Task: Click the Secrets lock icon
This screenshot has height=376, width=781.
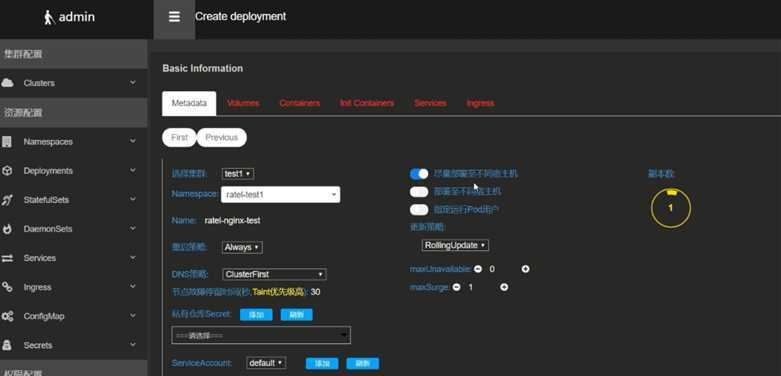Action: (x=7, y=345)
